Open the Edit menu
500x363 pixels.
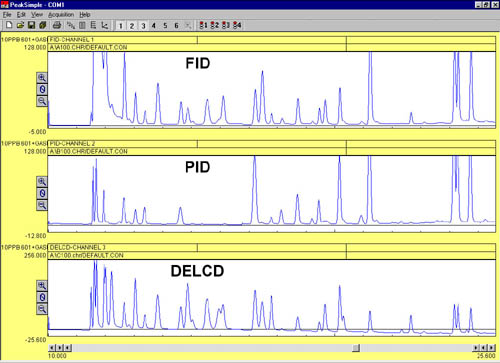21,15
